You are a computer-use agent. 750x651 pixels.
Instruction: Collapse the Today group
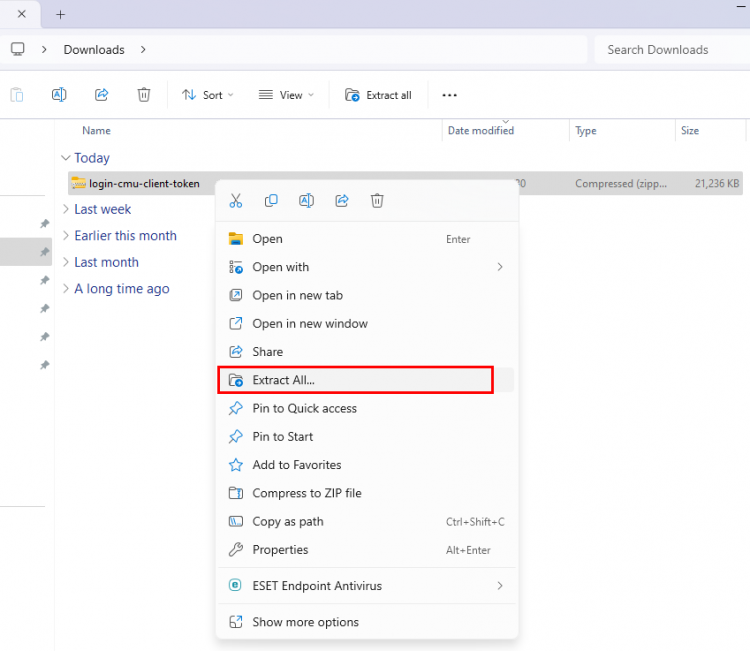[x=66, y=158]
